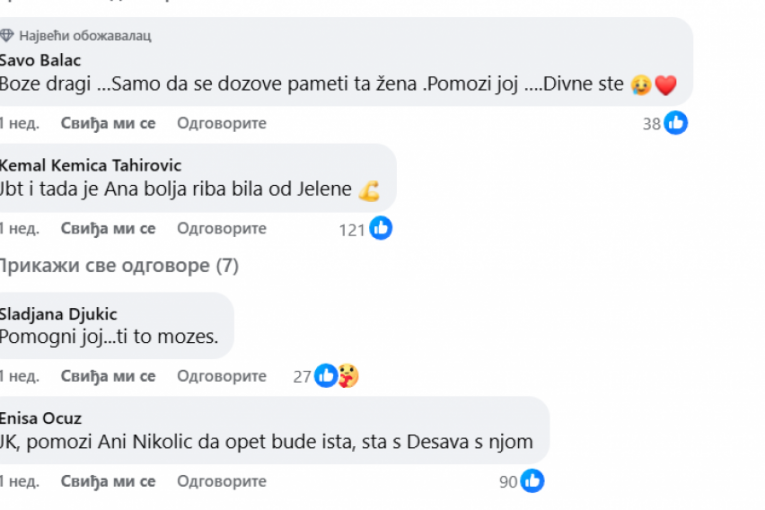765x510 pixels.
Task: Click the timestamp on Enisa Ocuz's comment
Action: (x=19, y=481)
